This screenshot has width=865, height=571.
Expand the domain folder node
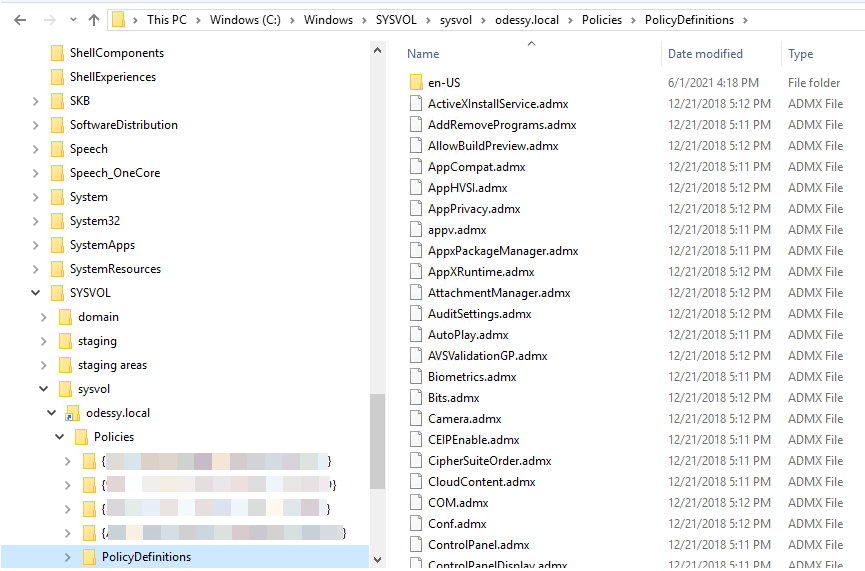click(x=44, y=317)
